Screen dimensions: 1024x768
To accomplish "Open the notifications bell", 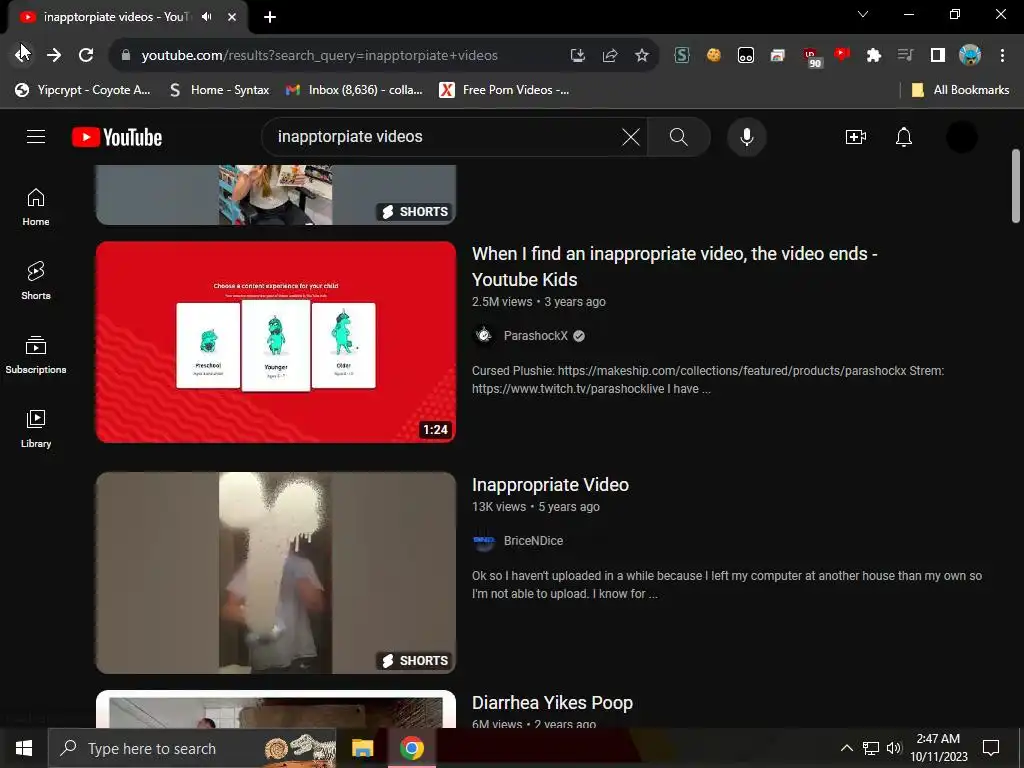I will [x=903, y=136].
